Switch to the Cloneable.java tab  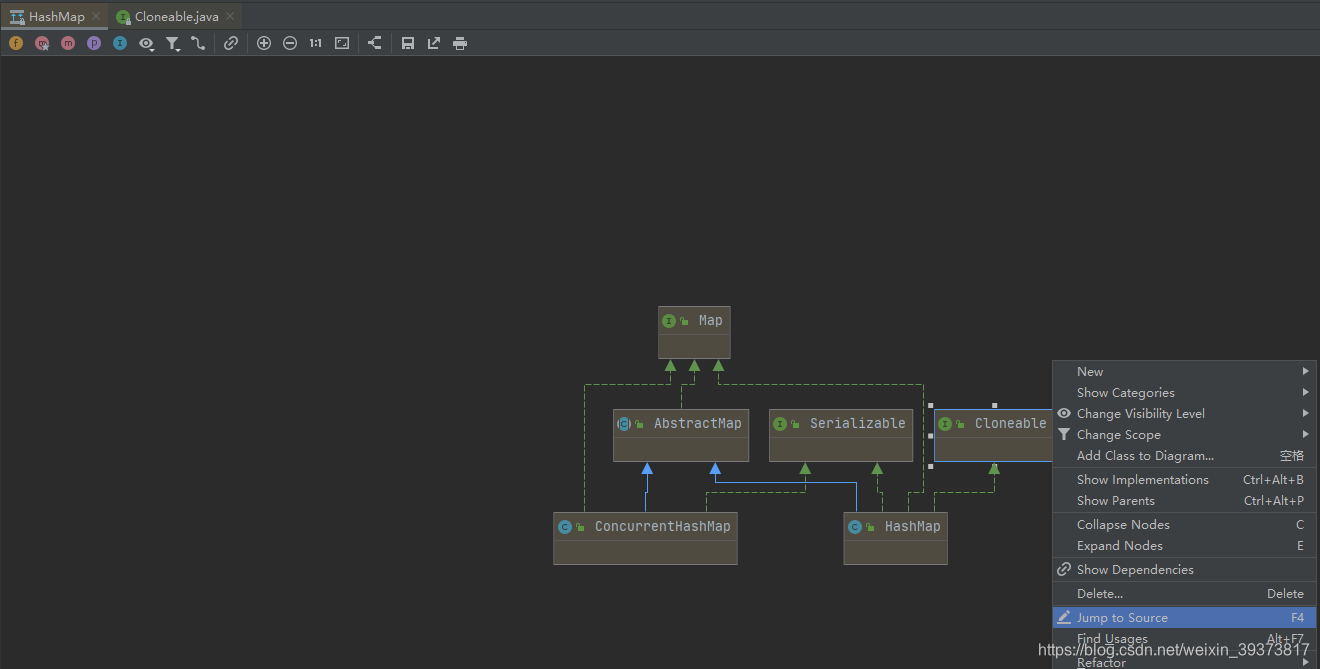pos(176,16)
